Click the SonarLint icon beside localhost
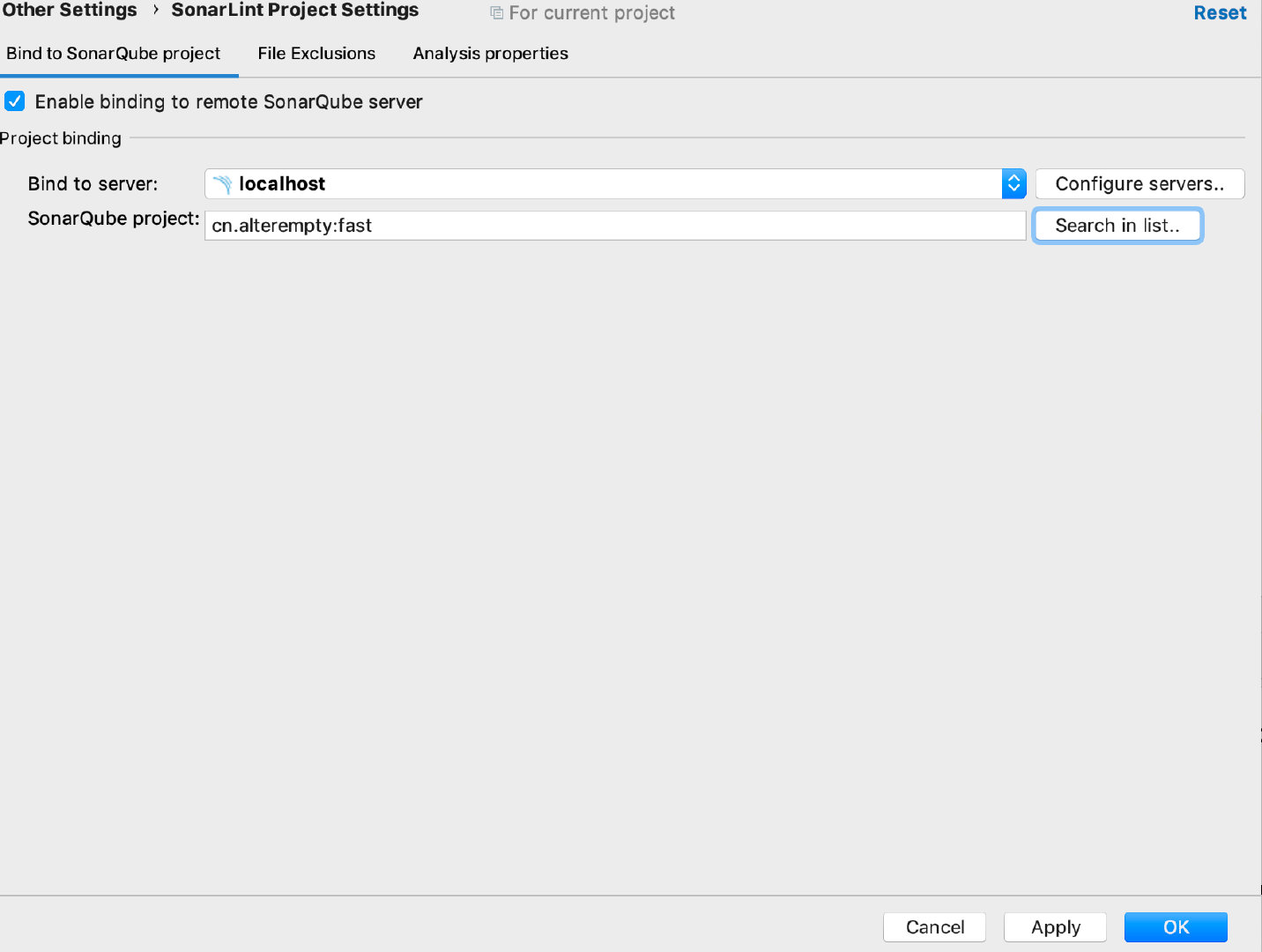This screenshot has width=1262, height=952. pyautogui.click(x=222, y=184)
